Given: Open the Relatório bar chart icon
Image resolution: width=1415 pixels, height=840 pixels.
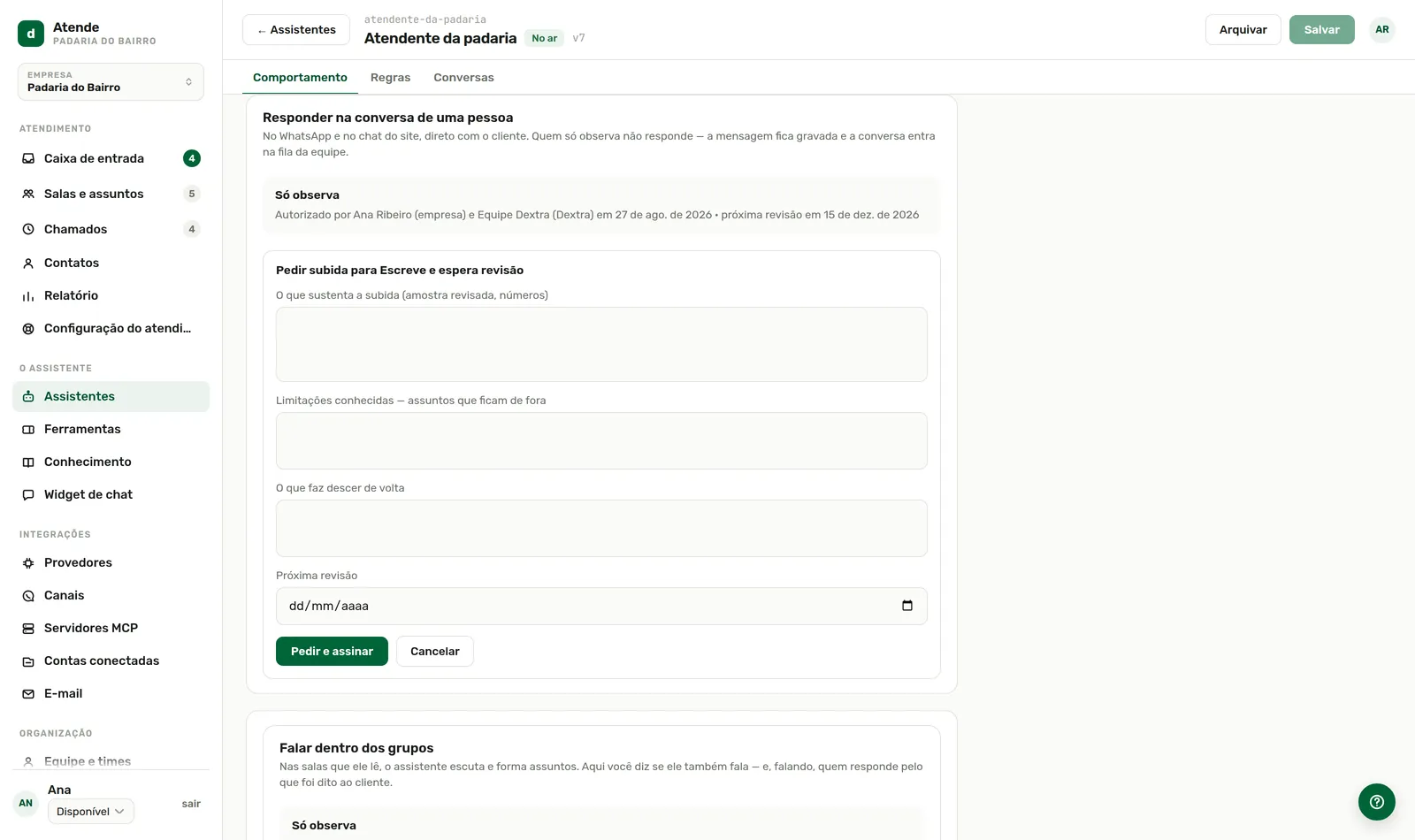Looking at the screenshot, I should pos(28,295).
